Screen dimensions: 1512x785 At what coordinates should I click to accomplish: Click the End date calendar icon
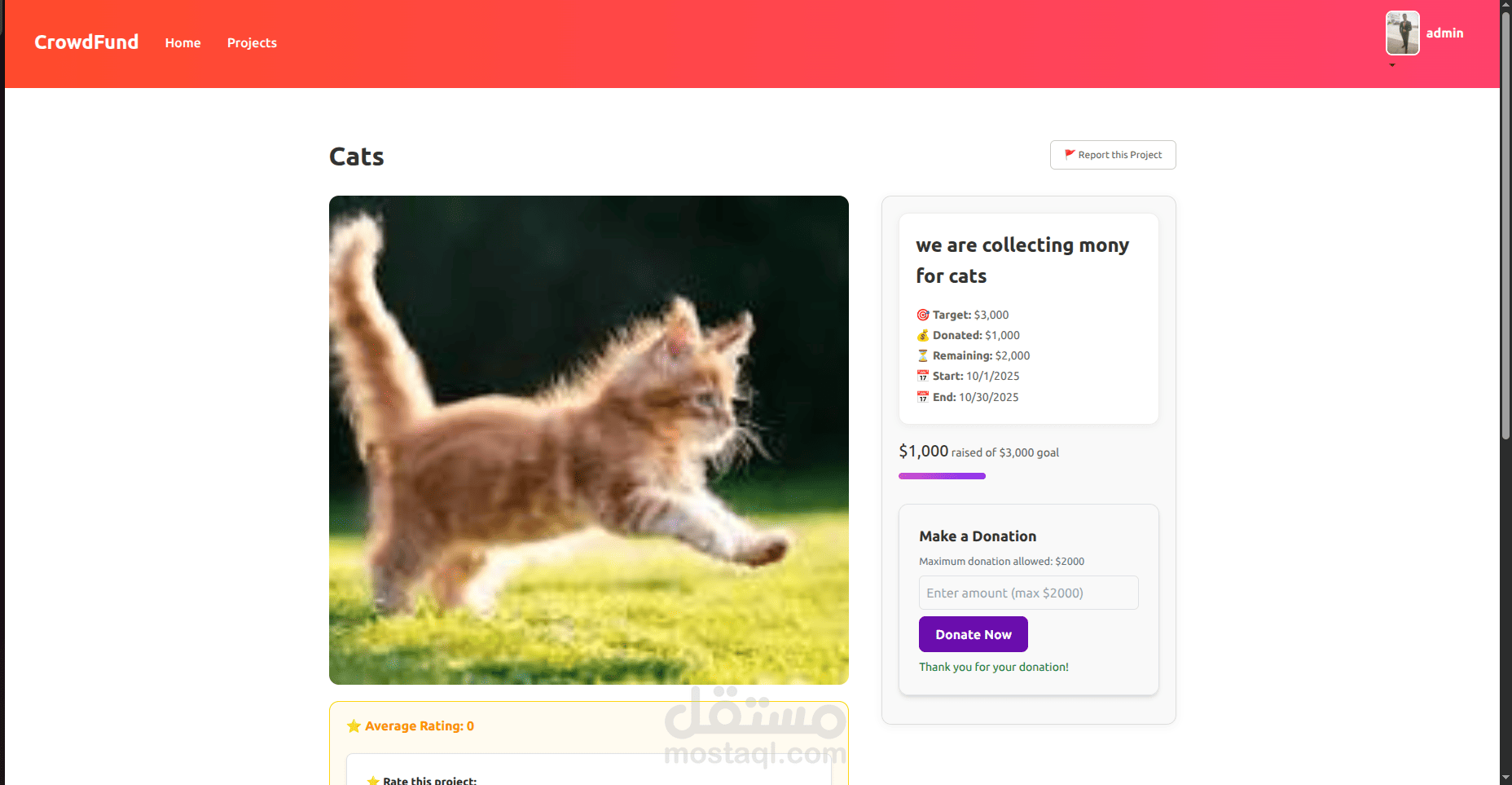tap(923, 397)
